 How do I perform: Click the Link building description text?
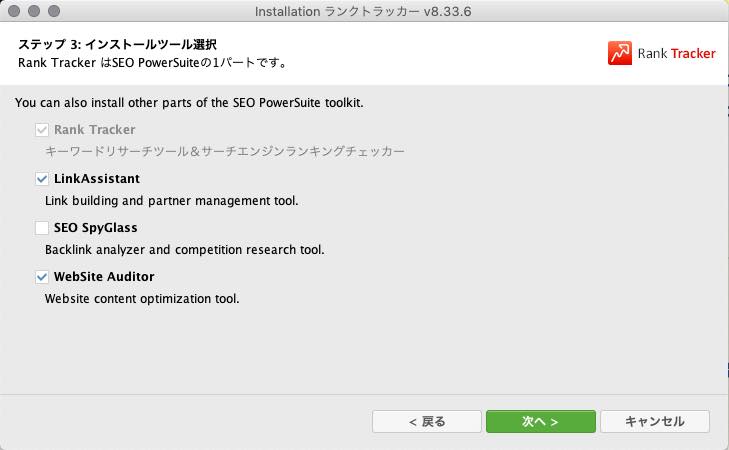click(172, 201)
